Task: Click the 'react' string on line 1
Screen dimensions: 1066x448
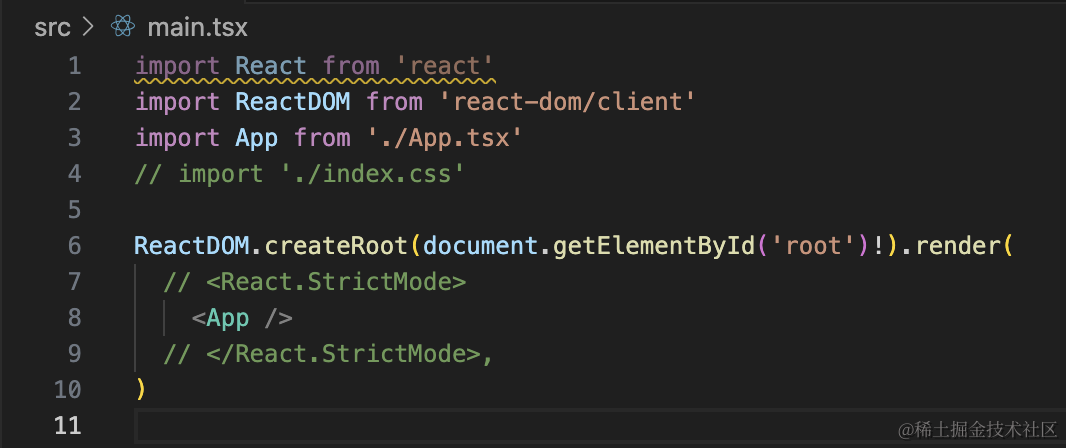Action: pos(445,67)
